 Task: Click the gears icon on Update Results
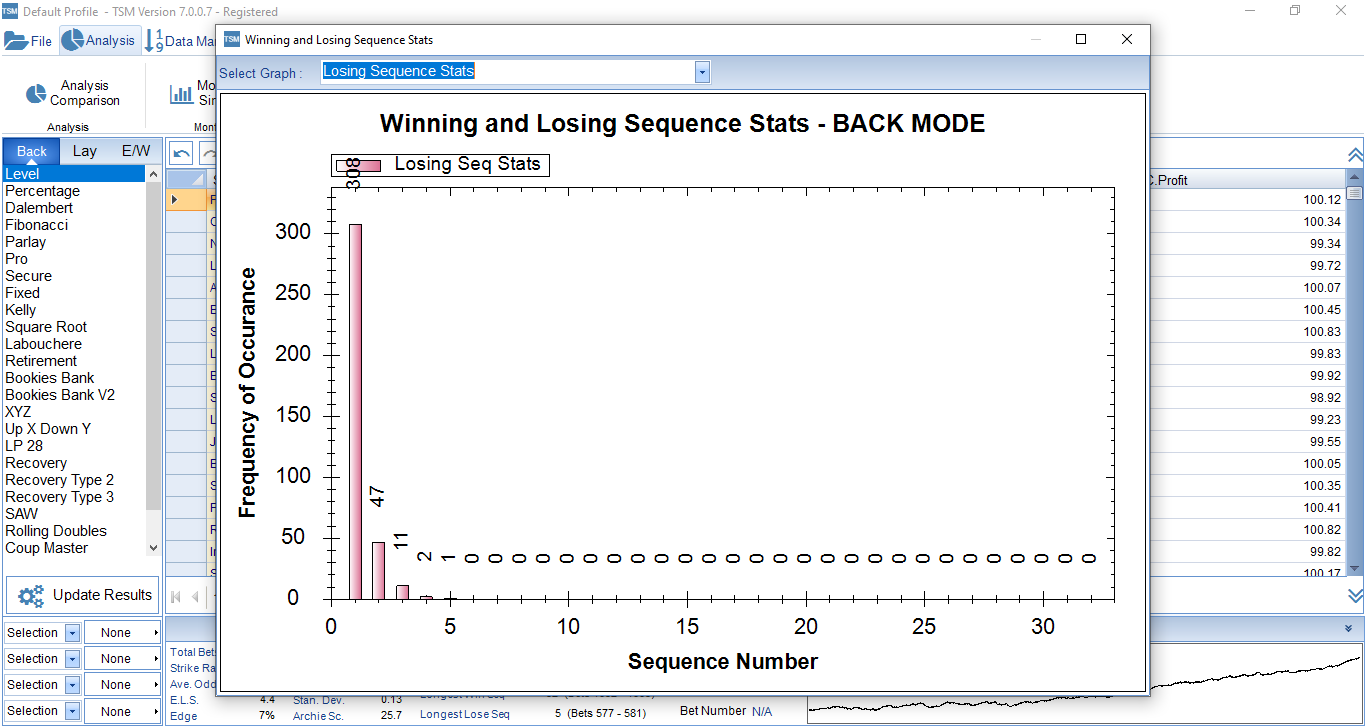tap(31, 596)
